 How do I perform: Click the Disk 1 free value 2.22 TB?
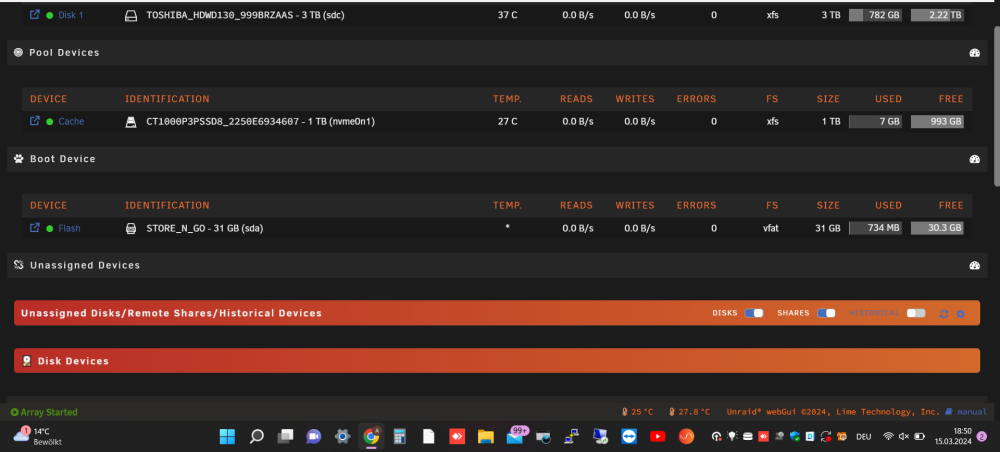[x=937, y=15]
